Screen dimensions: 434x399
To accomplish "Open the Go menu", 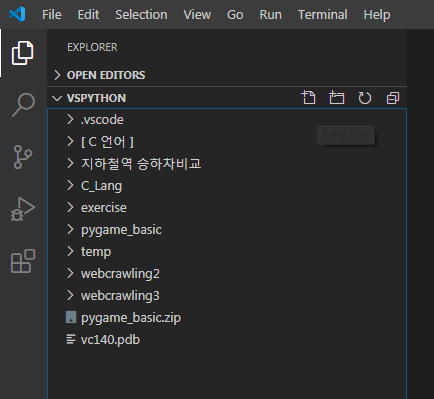I will pos(235,15).
